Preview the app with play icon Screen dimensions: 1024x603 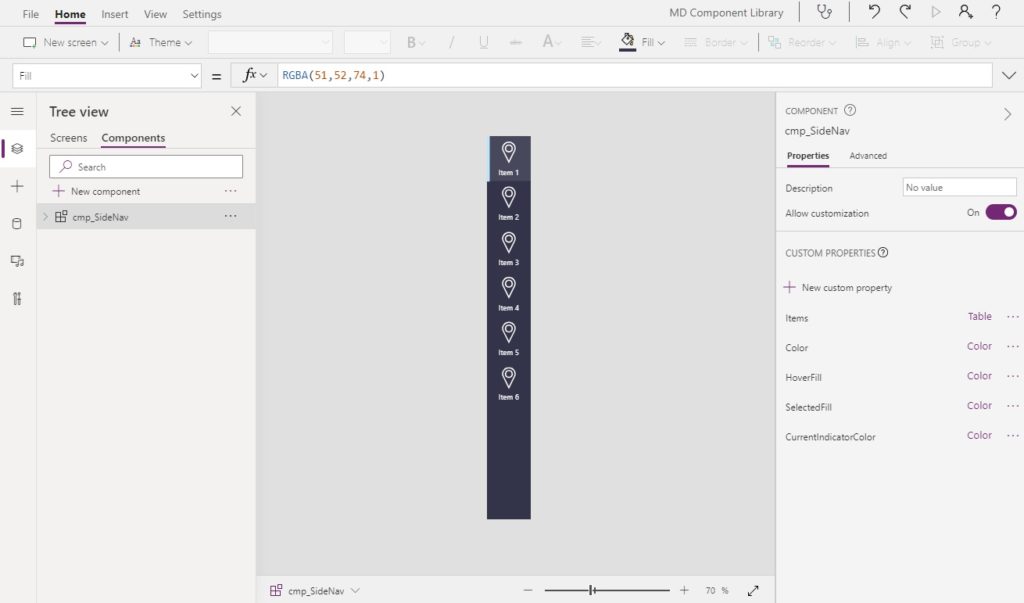click(936, 12)
